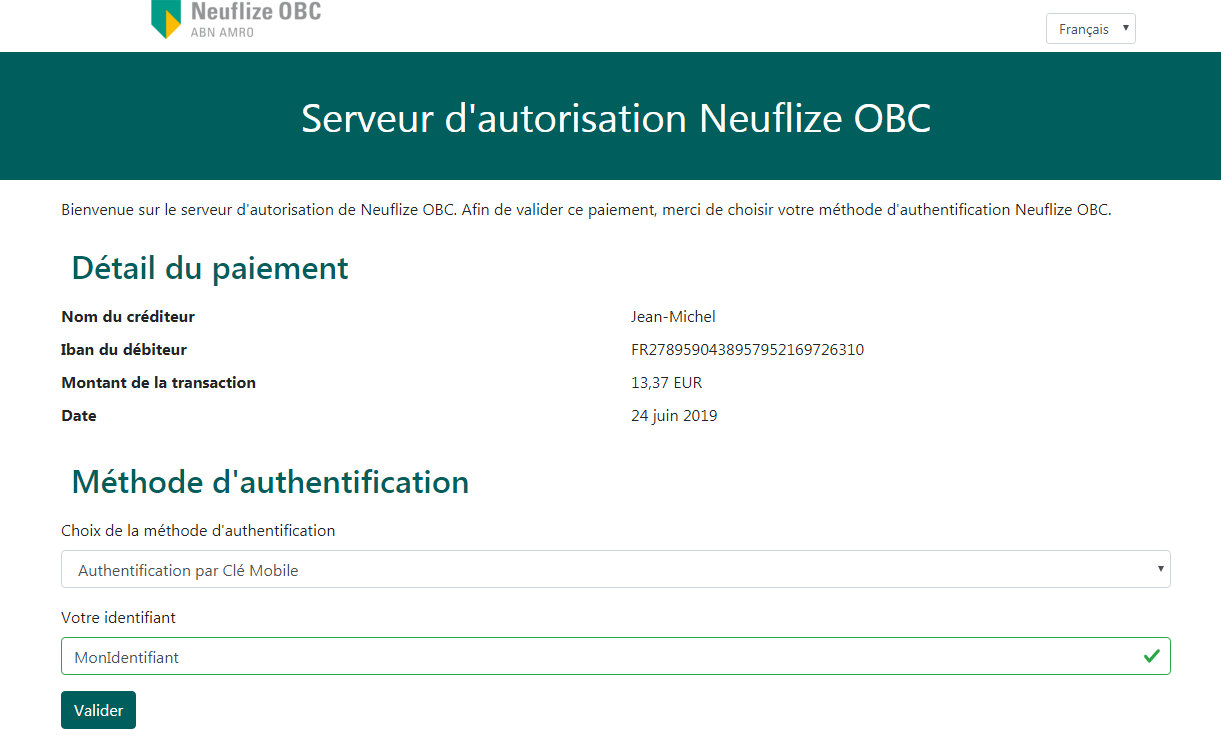Screen dimensions: 1221x741
Task: Click the Détail du paiement heading
Action: click(x=210, y=268)
